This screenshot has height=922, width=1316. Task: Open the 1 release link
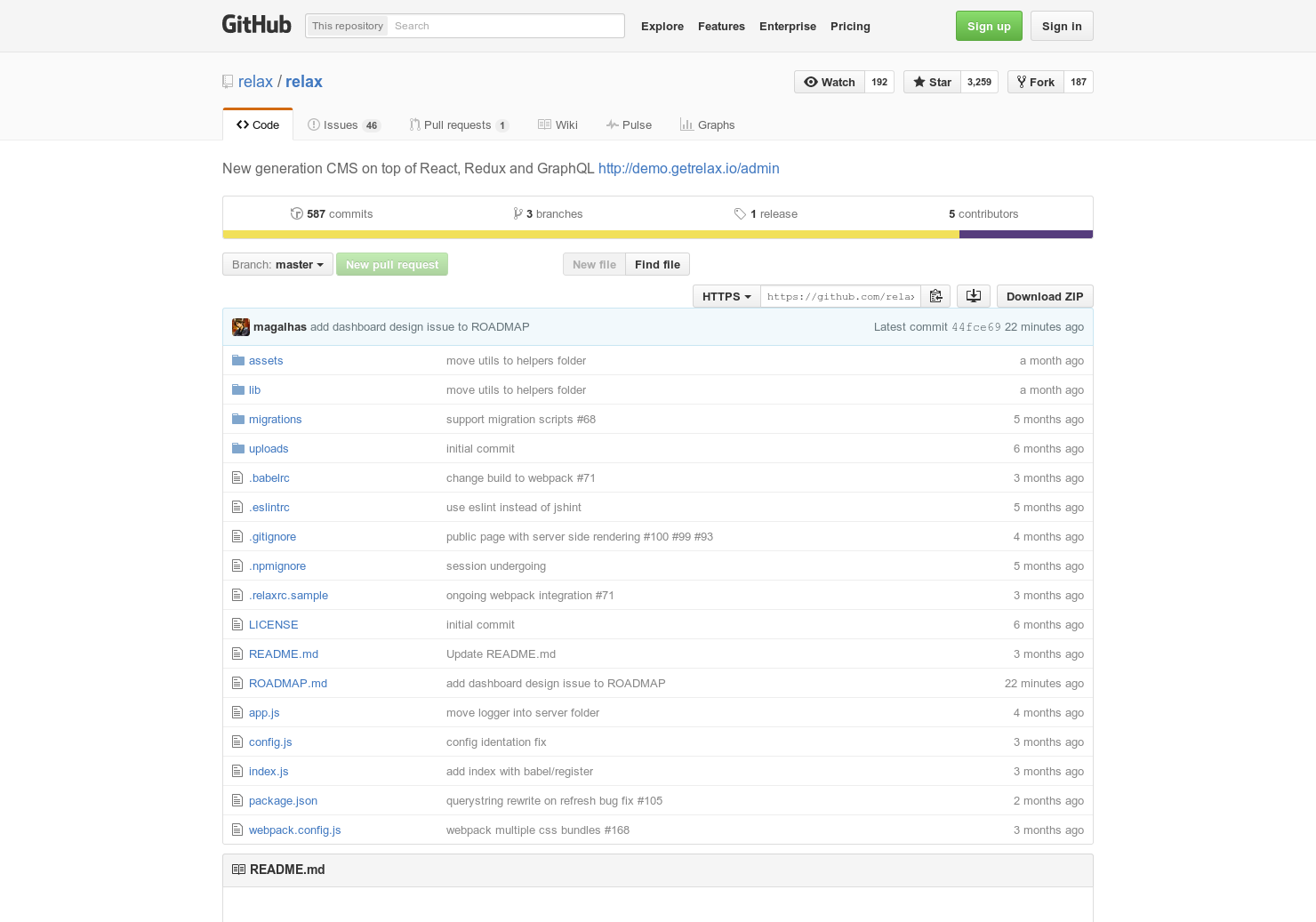[766, 213]
